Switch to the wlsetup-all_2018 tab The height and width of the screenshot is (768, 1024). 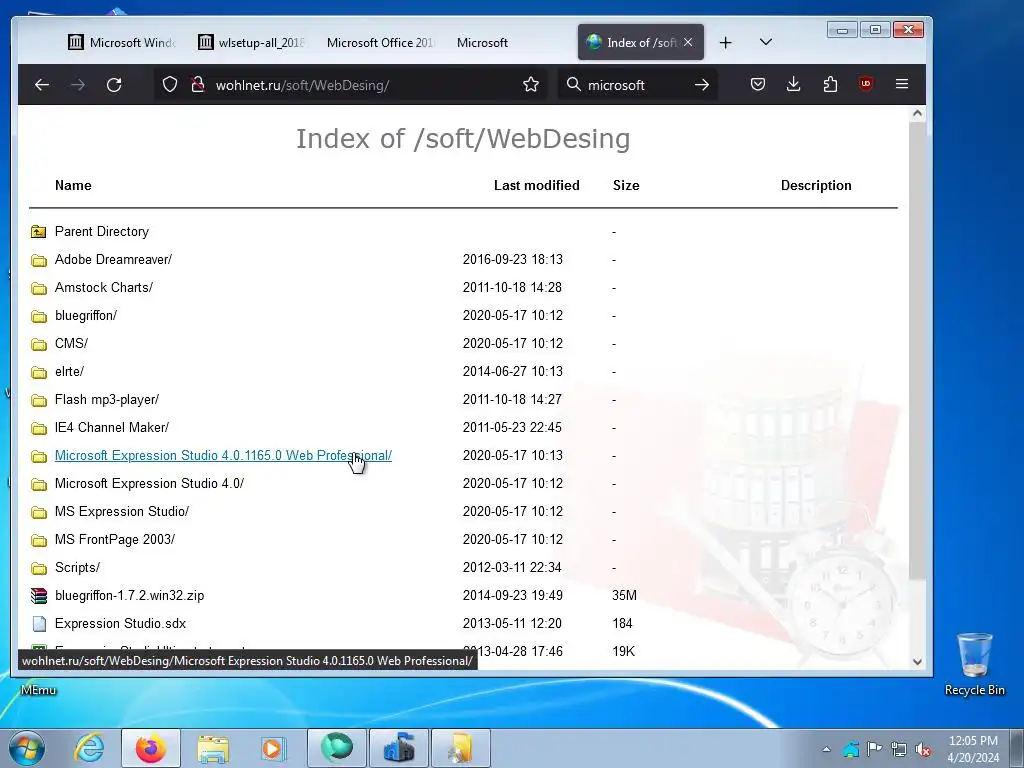click(x=251, y=42)
